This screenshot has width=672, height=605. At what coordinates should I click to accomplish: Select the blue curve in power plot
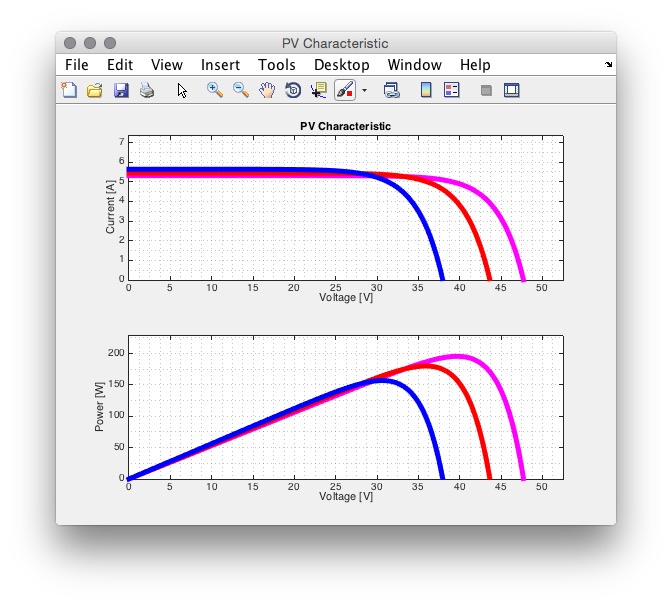tap(422, 407)
